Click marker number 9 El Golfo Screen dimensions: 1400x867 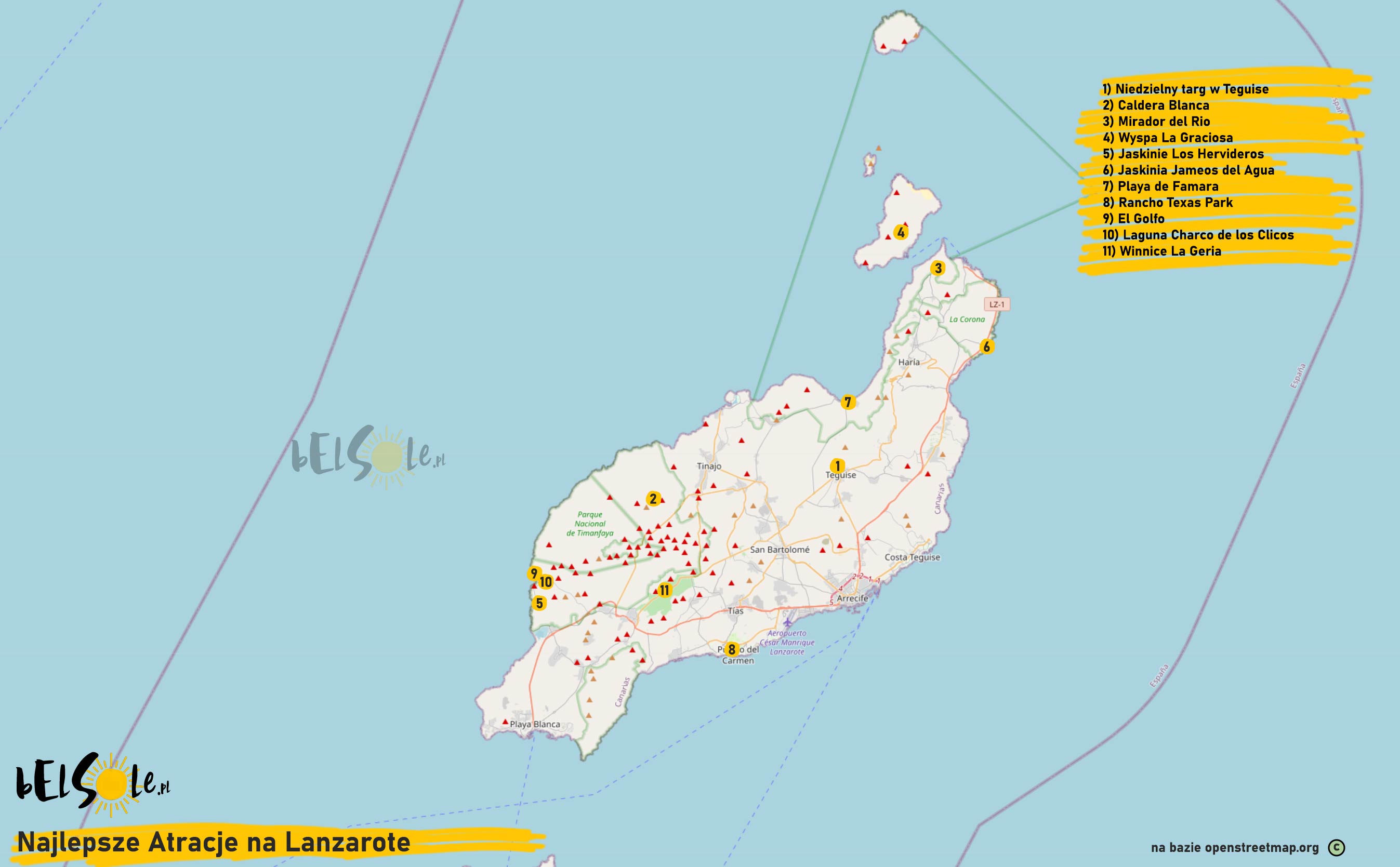click(533, 573)
